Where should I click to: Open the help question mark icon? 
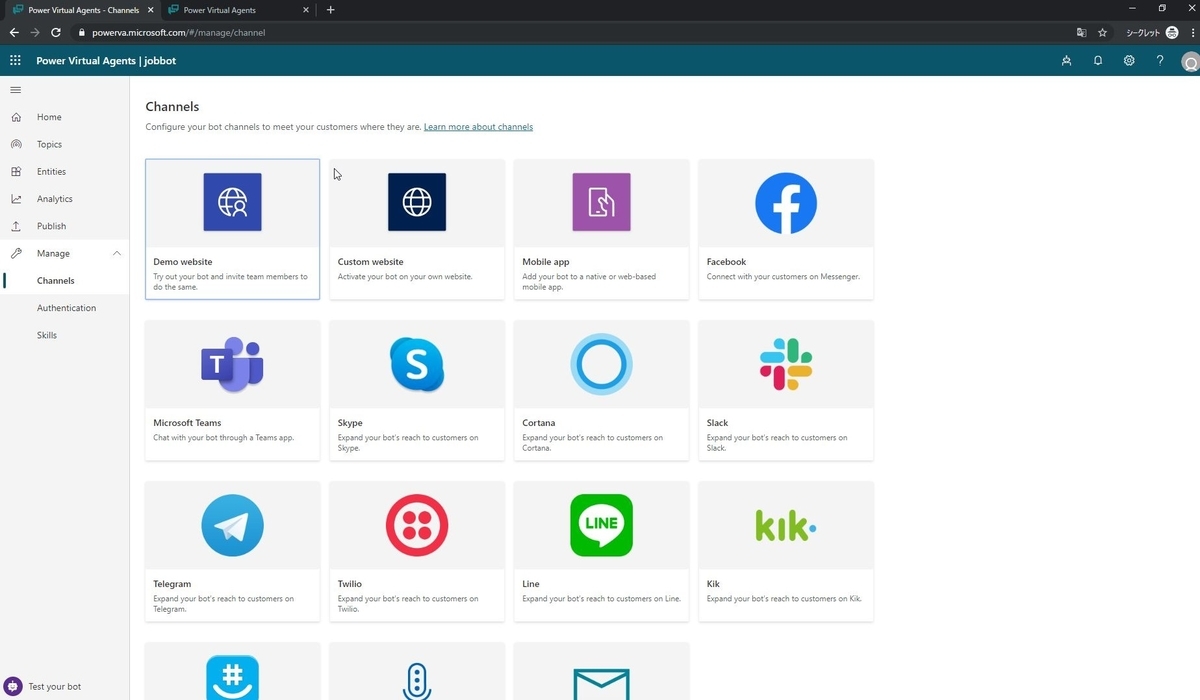tap(1160, 60)
